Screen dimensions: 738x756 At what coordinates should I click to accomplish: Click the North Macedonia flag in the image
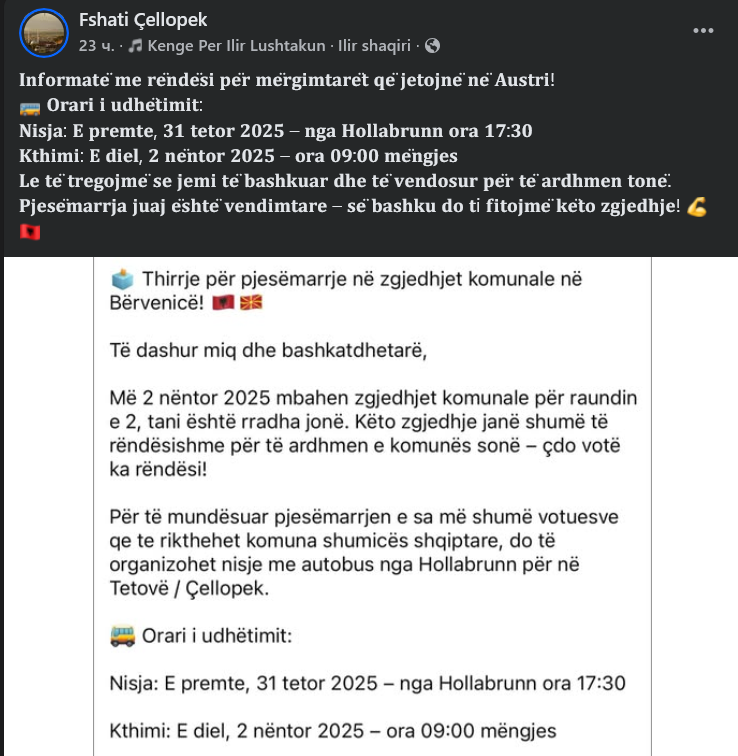point(253,301)
